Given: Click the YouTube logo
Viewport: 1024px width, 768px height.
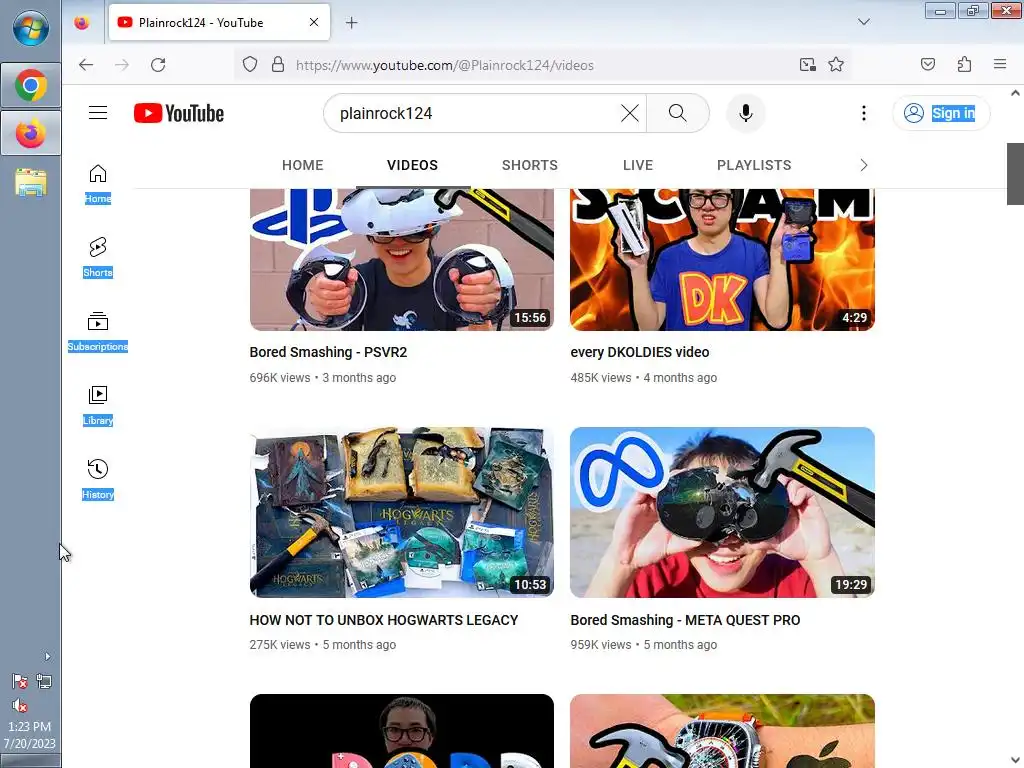Looking at the screenshot, I should pyautogui.click(x=179, y=113).
